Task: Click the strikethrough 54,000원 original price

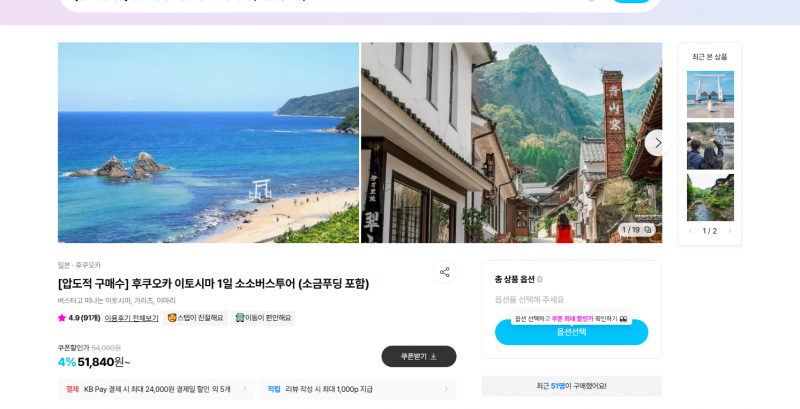Action: (x=106, y=348)
